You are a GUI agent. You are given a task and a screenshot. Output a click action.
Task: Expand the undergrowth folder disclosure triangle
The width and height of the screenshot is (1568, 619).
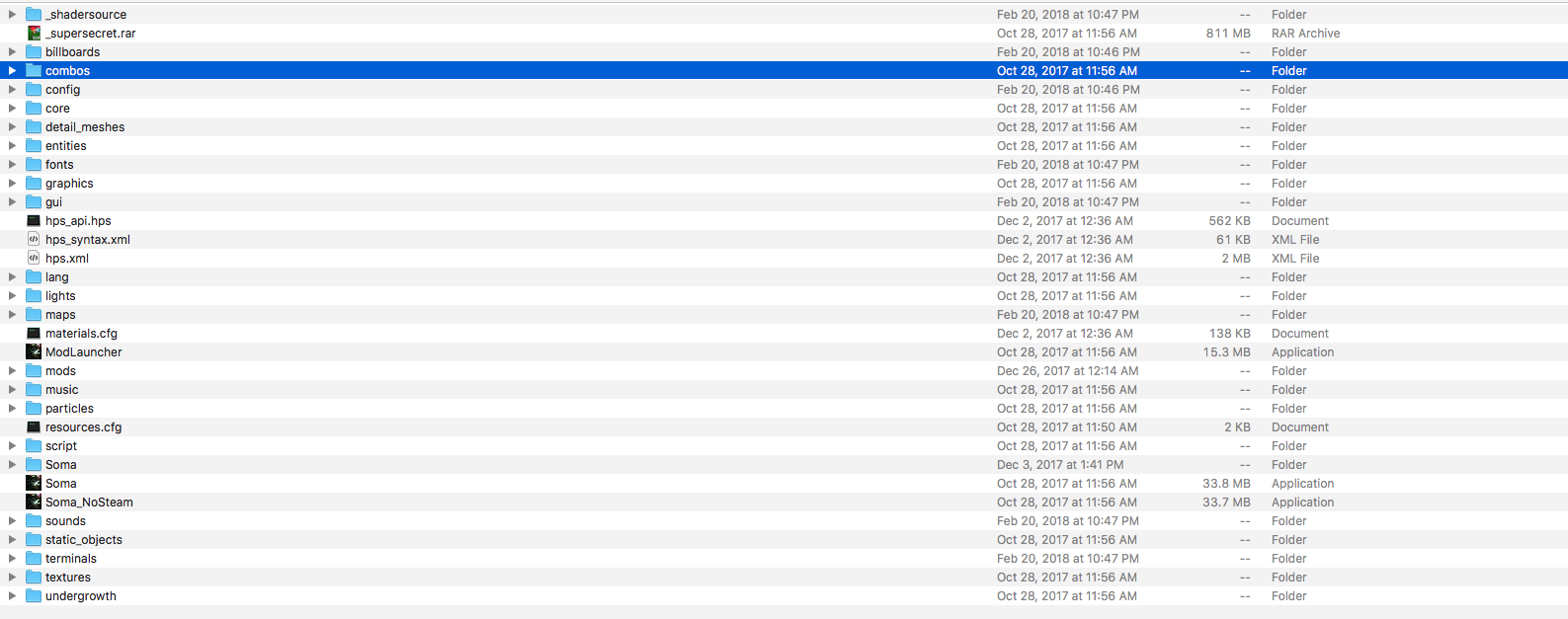click(x=12, y=596)
